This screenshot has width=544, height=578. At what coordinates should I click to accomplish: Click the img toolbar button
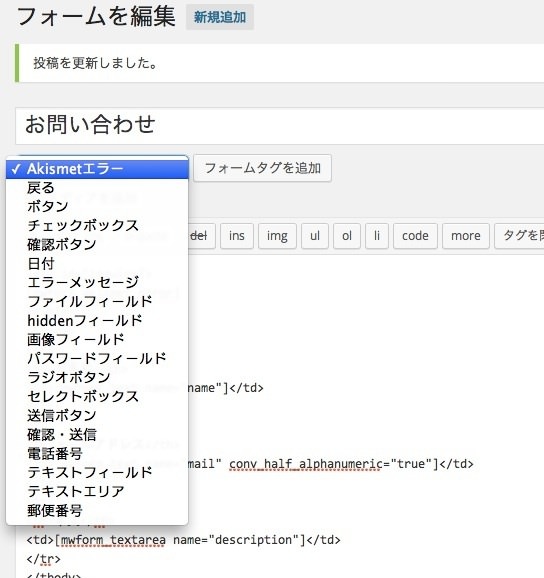(277, 236)
